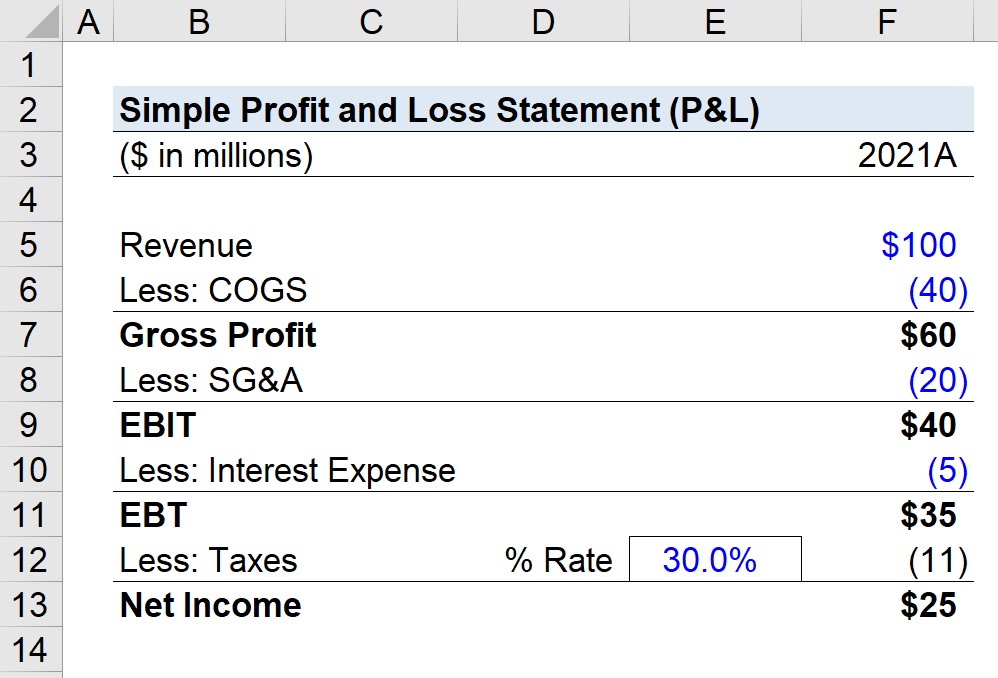Image resolution: width=998 pixels, height=678 pixels.
Task: Click the (20) SG&A value cell
Action: [x=937, y=381]
